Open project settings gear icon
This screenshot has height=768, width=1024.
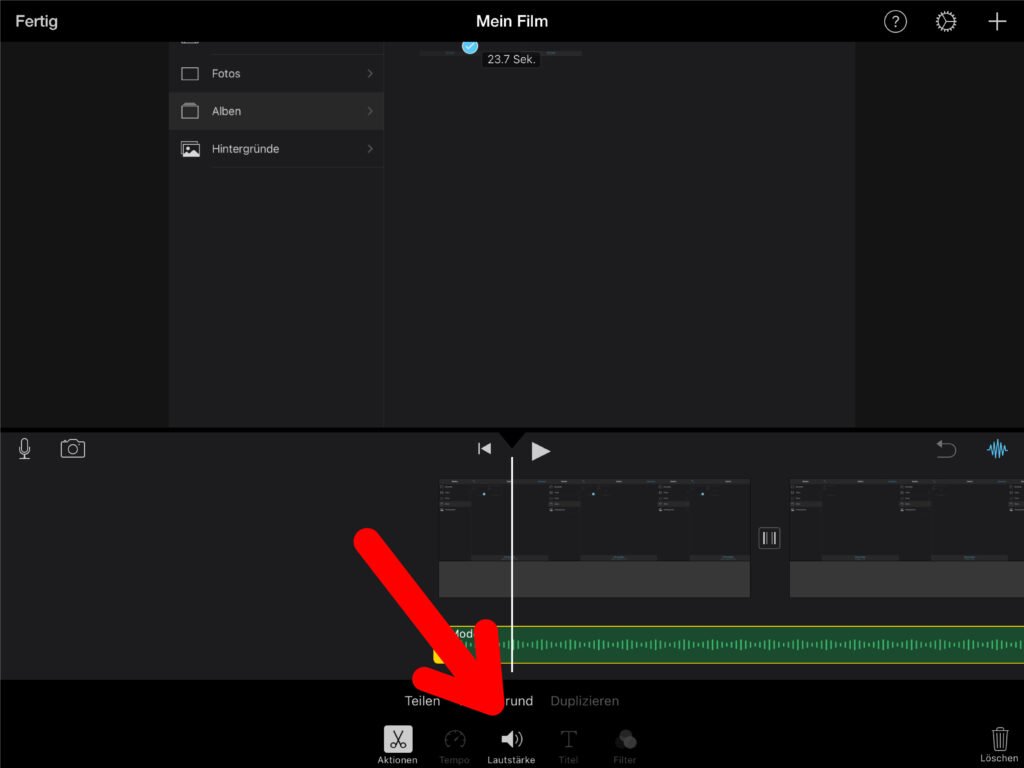click(x=946, y=22)
